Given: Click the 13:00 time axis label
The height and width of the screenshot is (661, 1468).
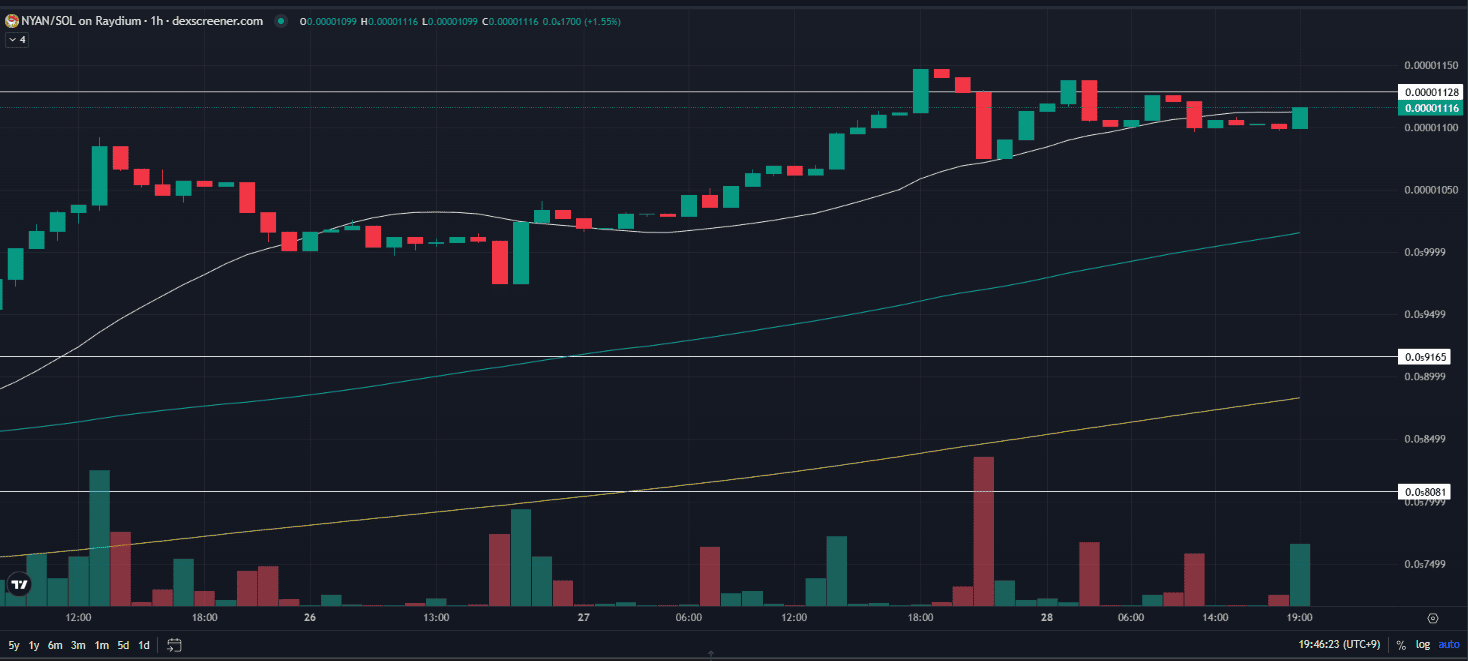Looking at the screenshot, I should (x=436, y=618).
